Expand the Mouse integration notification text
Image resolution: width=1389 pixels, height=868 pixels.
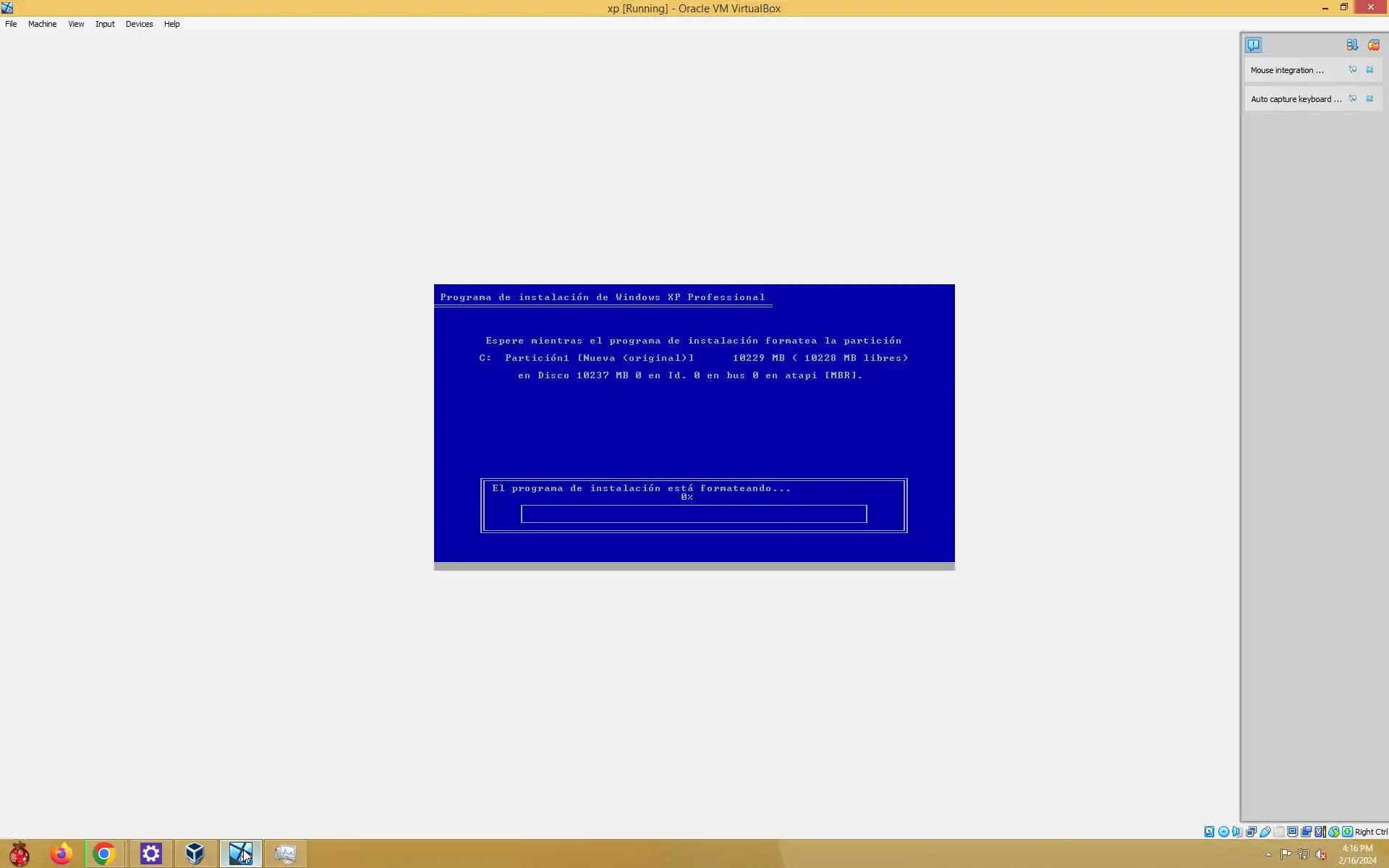[1287, 70]
